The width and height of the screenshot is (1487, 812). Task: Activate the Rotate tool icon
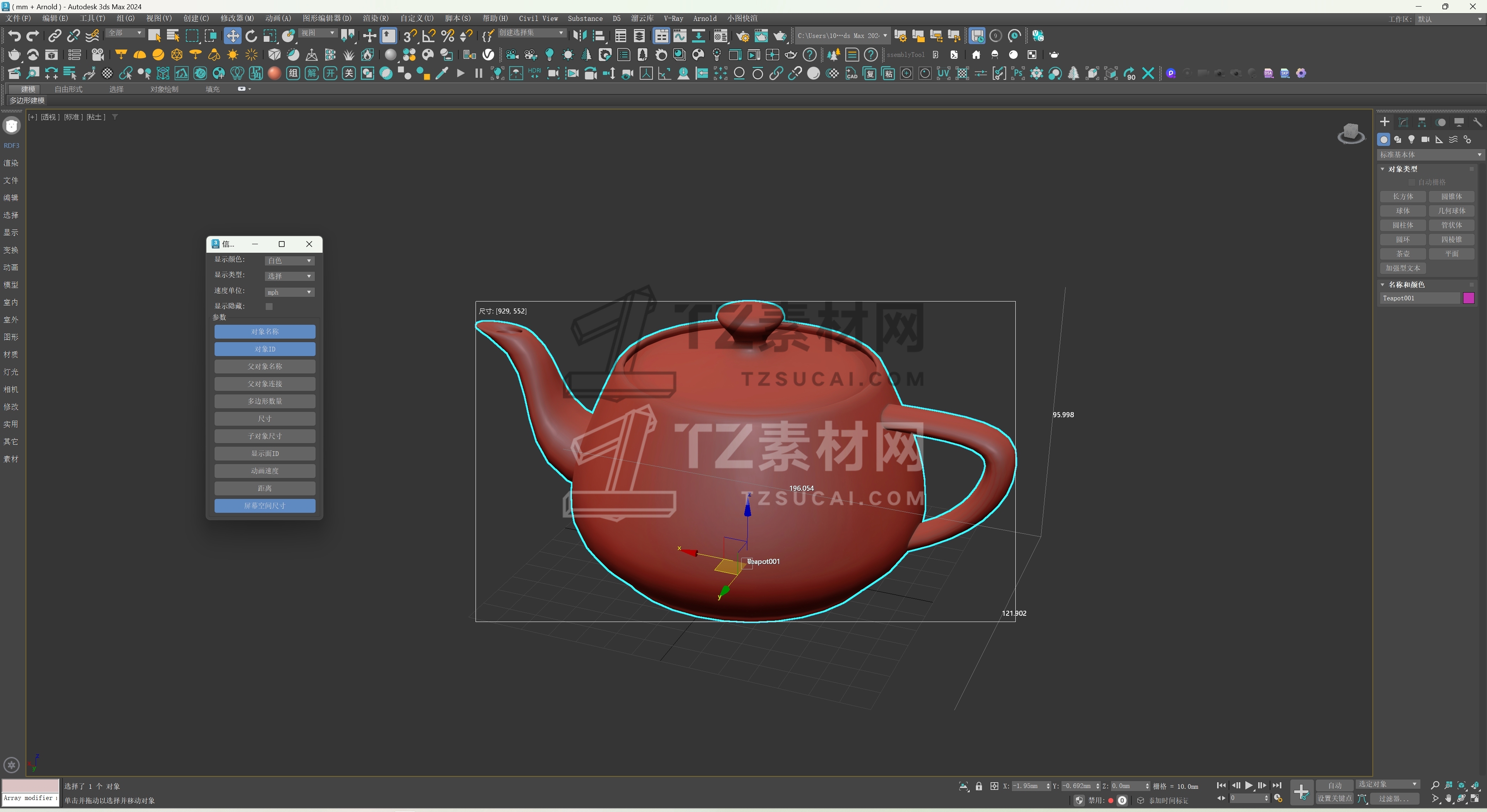251,36
